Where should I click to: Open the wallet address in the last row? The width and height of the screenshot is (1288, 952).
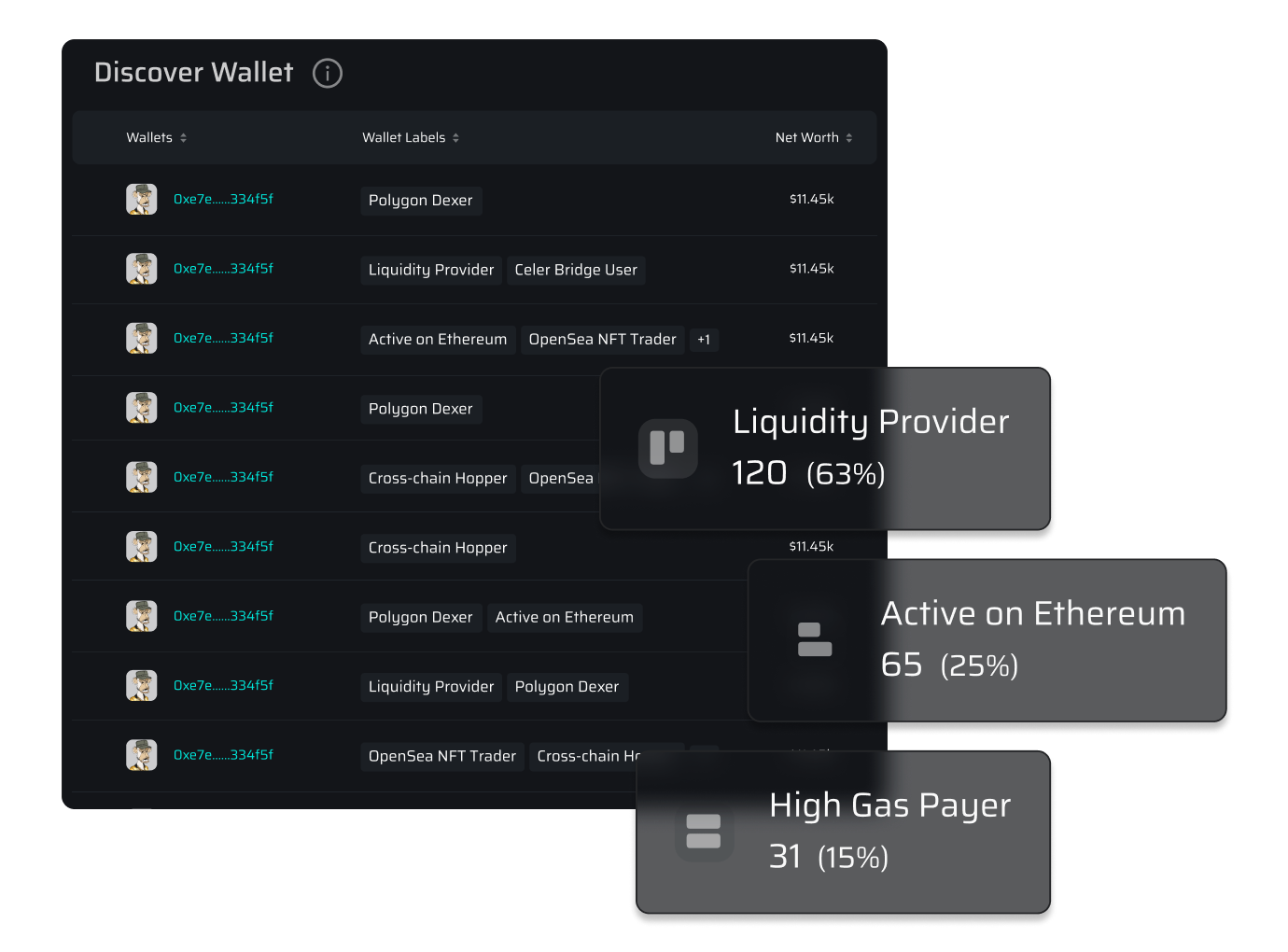click(x=223, y=755)
